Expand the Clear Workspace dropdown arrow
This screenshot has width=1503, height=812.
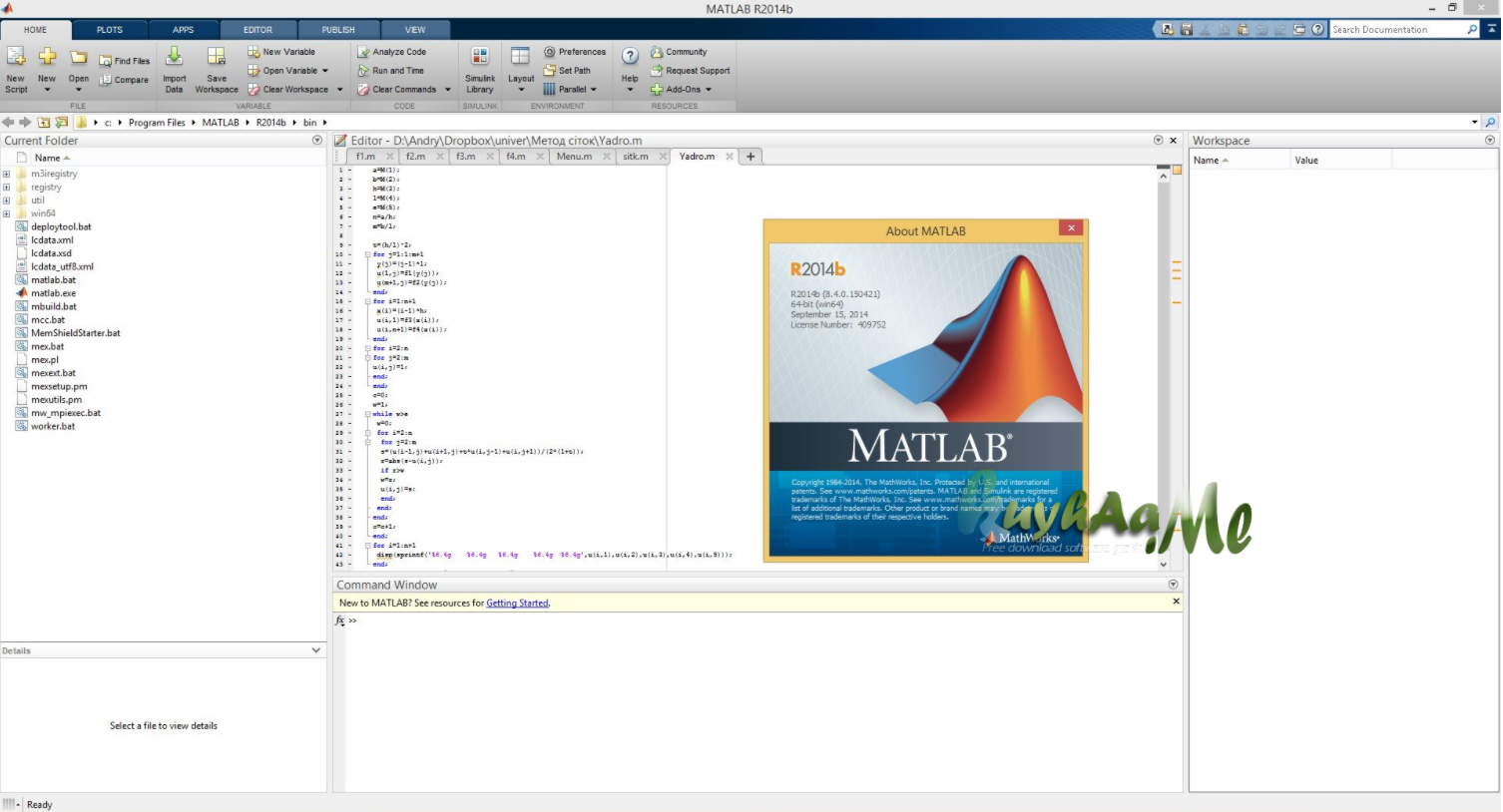[339, 90]
